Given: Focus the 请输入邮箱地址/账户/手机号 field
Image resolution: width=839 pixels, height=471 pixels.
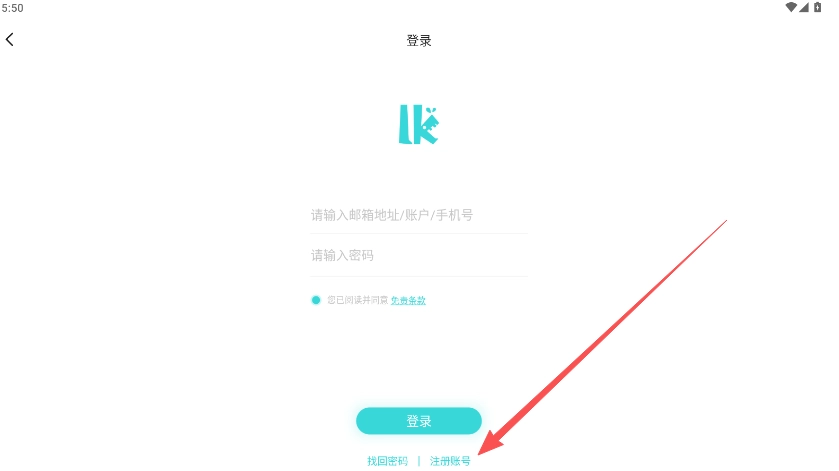Looking at the screenshot, I should point(419,215).
